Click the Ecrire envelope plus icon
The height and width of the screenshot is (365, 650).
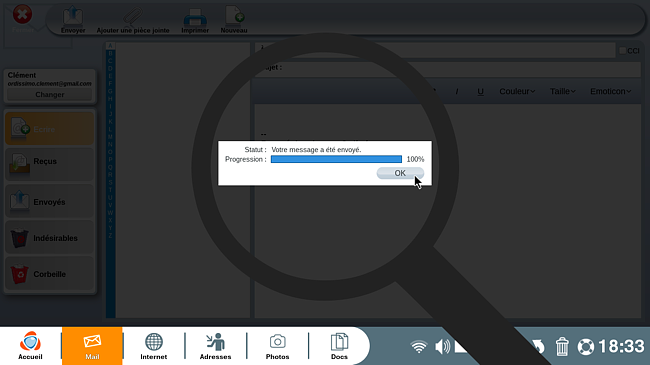[x=20, y=129]
